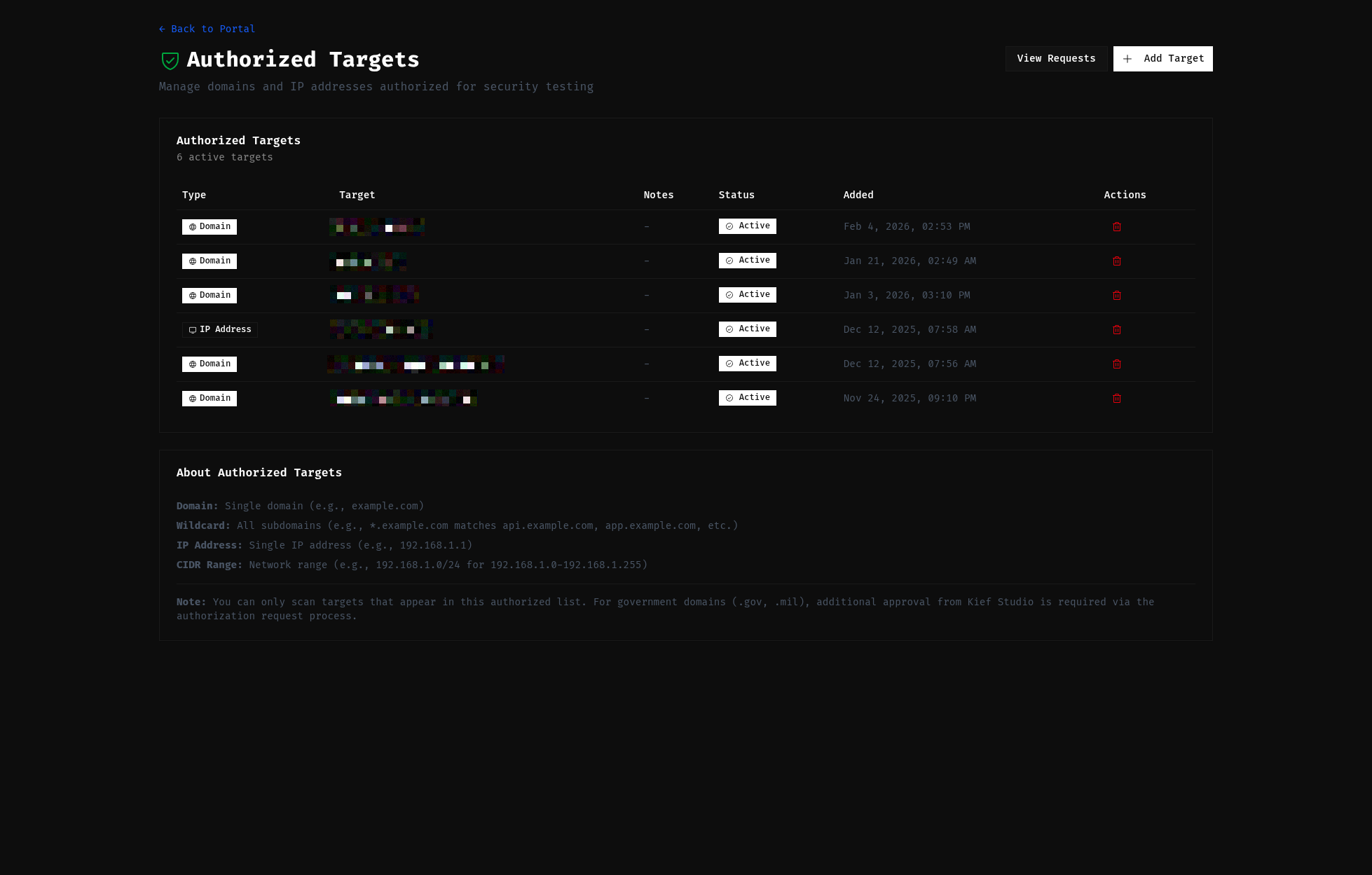Click the Active badge in last row
The width and height of the screenshot is (1372, 875).
tap(747, 398)
